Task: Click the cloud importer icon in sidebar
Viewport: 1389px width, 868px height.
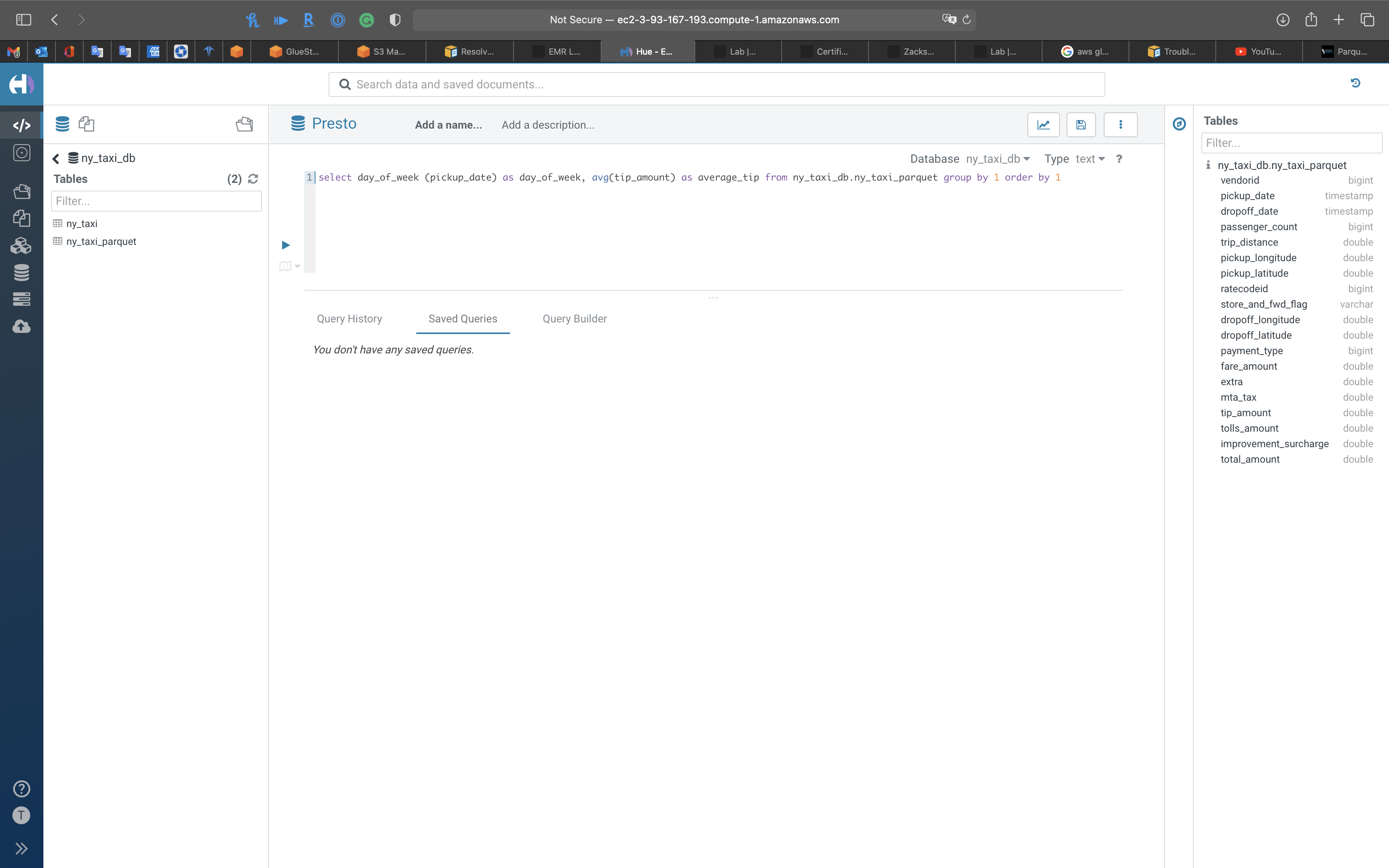Action: (x=21, y=327)
